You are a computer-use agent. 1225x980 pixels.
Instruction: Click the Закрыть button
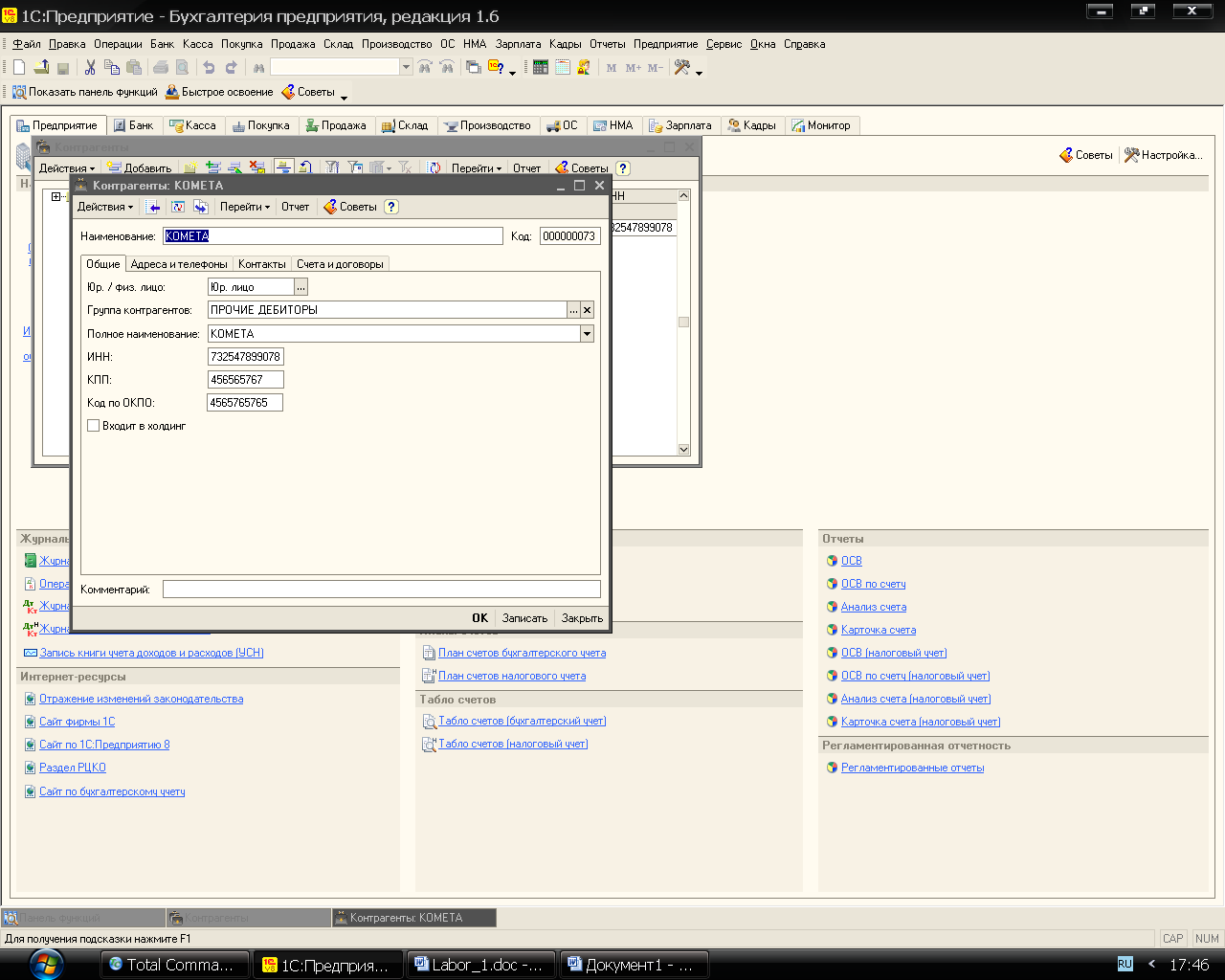tap(582, 618)
